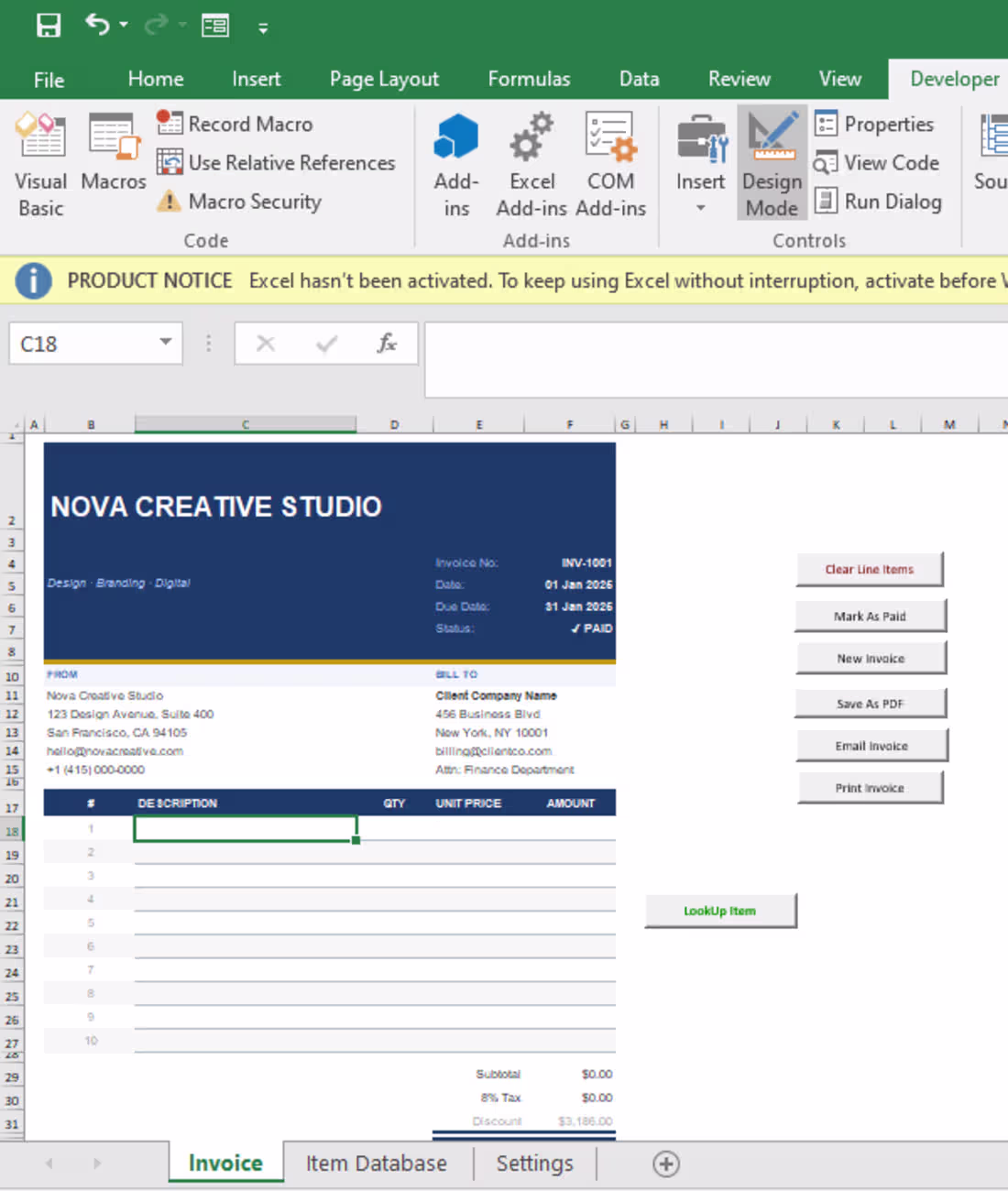This screenshot has width=1008, height=1191.
Task: Toggle Design Mode off
Action: [772, 163]
